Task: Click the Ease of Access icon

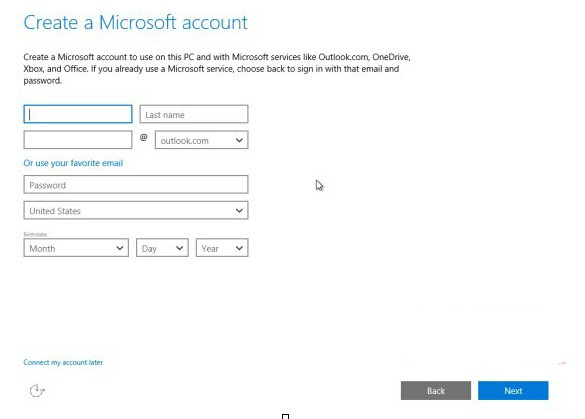Action: [37, 391]
